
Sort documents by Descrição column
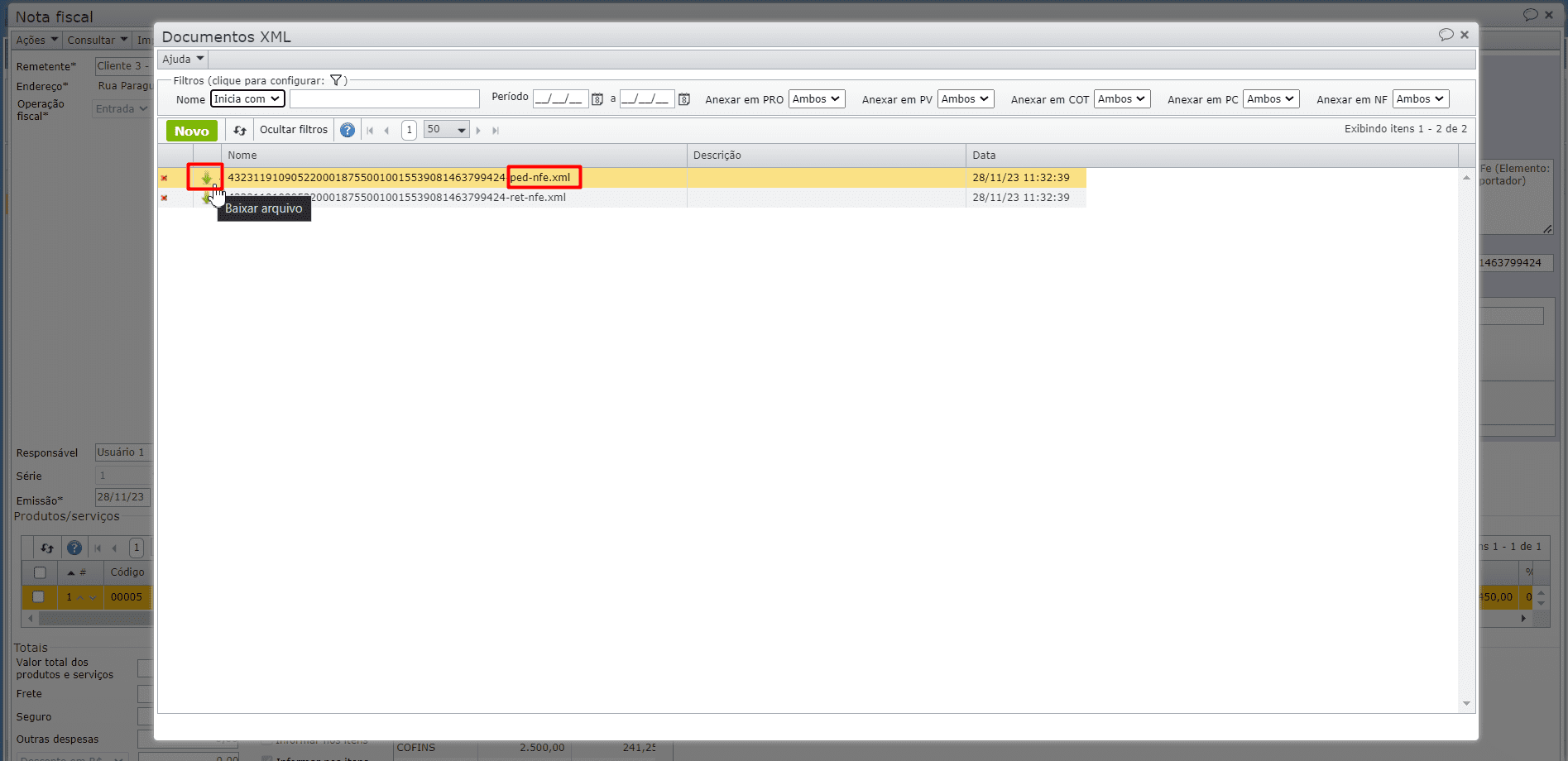tap(827, 156)
